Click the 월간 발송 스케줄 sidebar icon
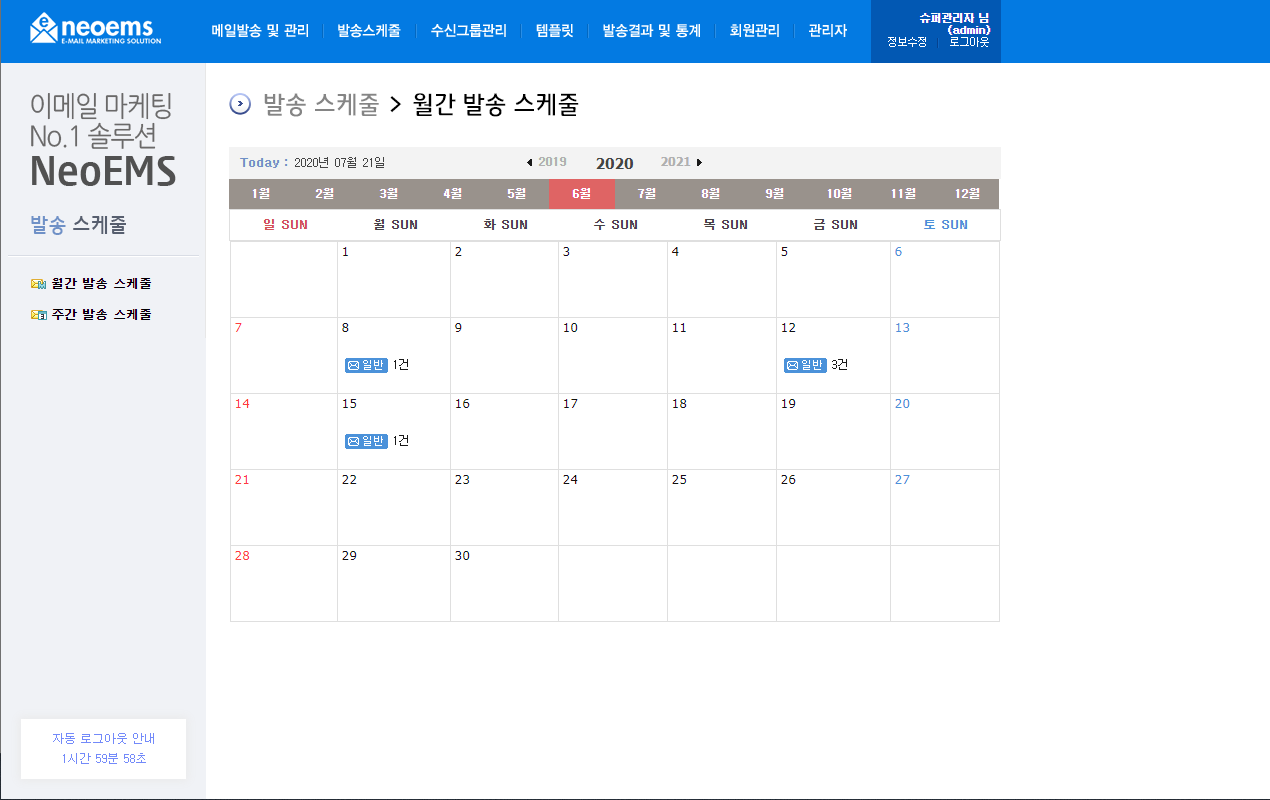Screen dimensions: 1270x800 pos(39,284)
